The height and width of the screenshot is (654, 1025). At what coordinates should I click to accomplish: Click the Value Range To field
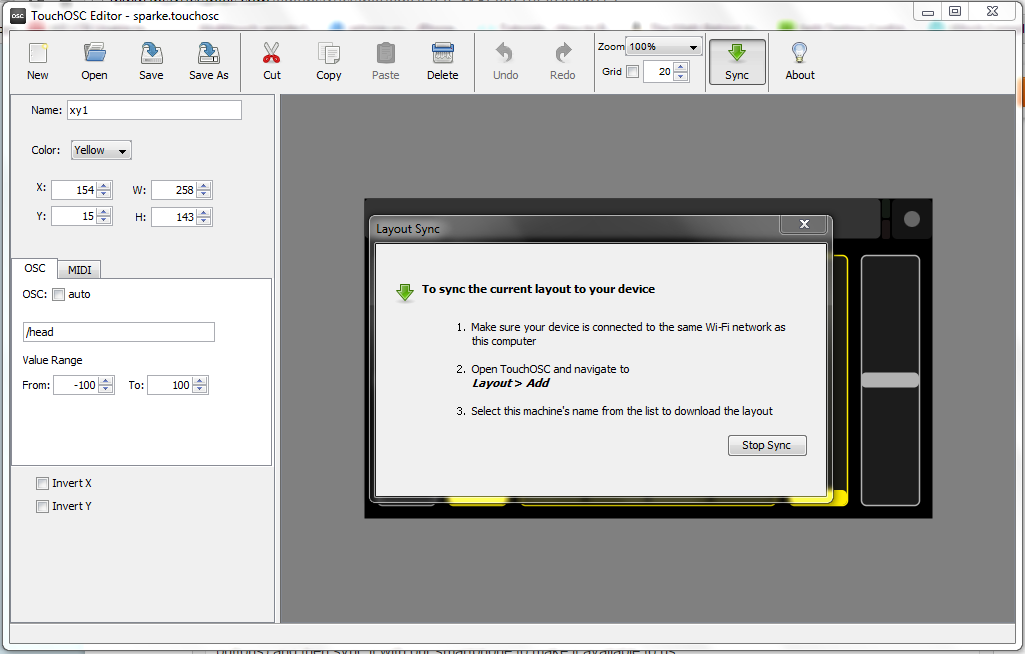[171, 385]
